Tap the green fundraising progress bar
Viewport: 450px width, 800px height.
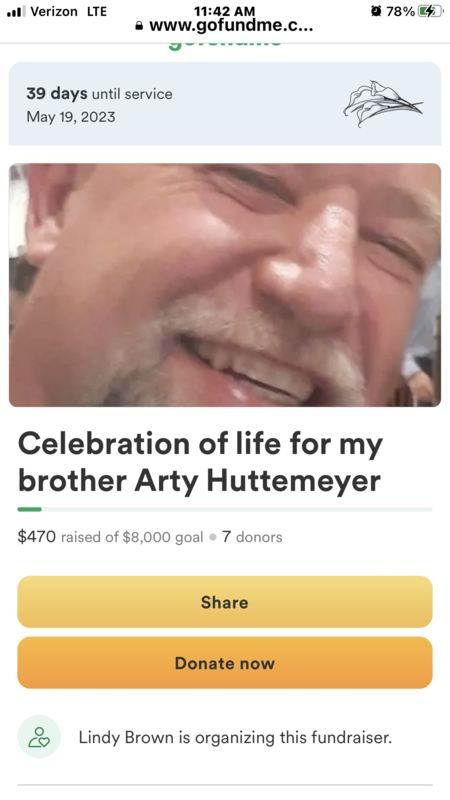point(225,509)
